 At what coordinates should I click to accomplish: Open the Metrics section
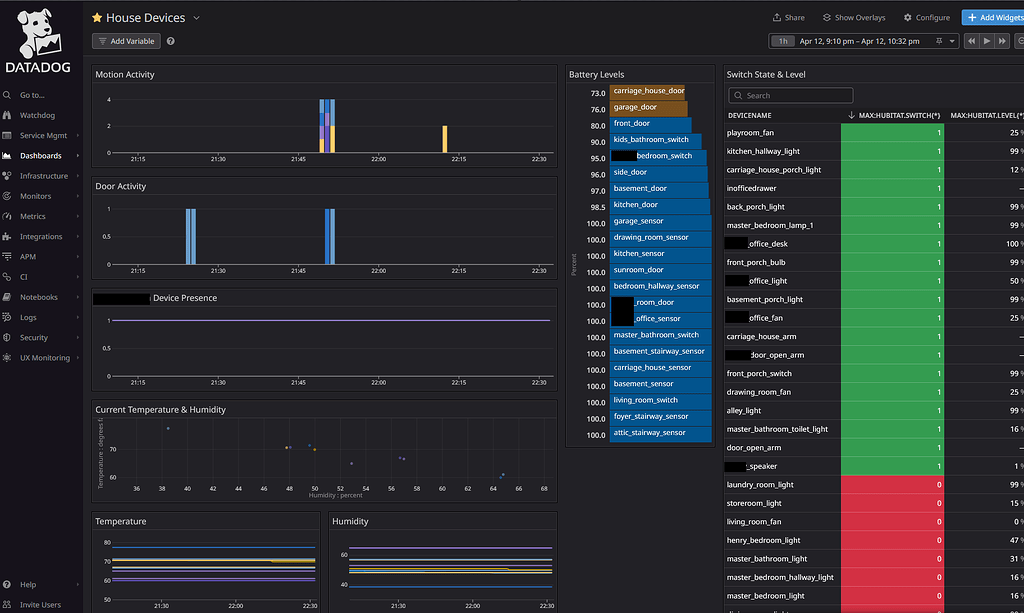tap(33, 216)
